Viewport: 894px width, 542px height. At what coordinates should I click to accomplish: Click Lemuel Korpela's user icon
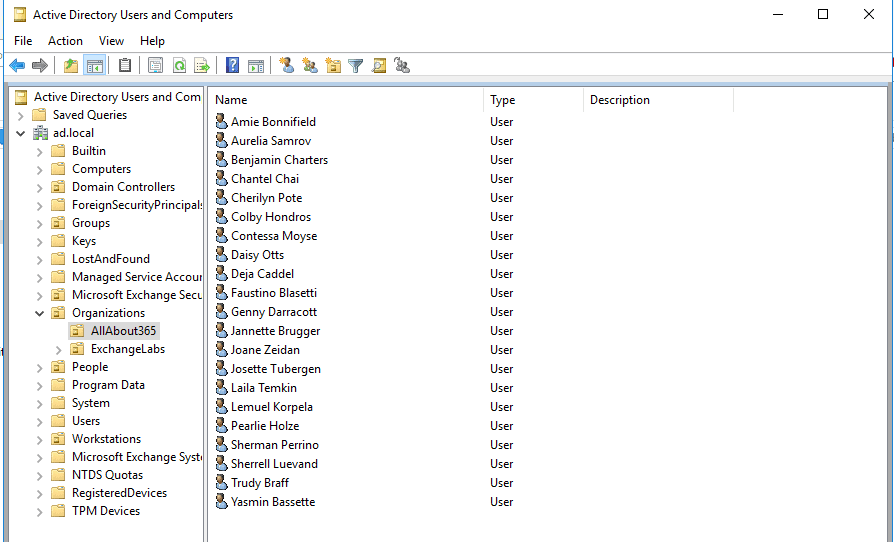point(222,406)
